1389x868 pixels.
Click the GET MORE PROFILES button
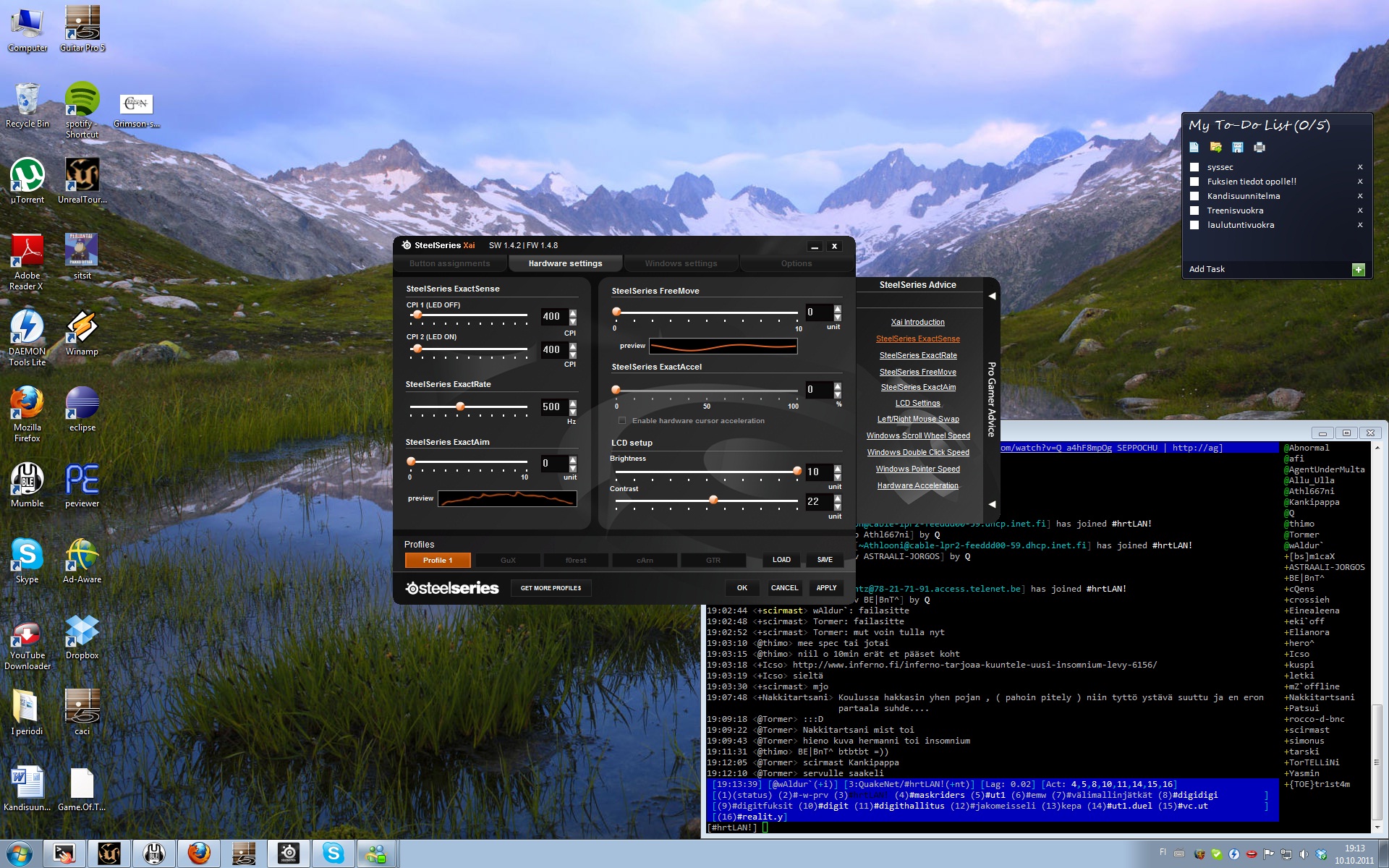click(x=551, y=588)
